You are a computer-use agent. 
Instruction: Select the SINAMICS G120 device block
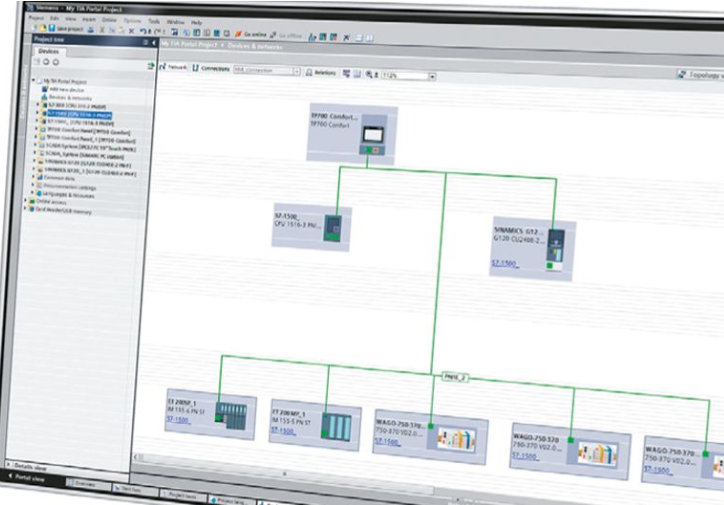pos(532,249)
